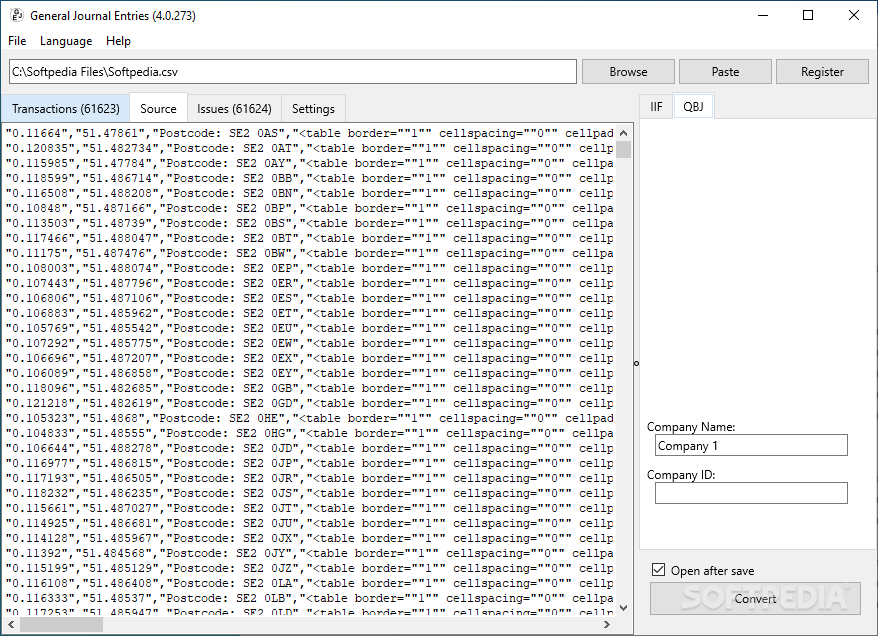Click the row containing Postcode SE2 0JX
This screenshot has height=636, width=878.
(x=310, y=539)
